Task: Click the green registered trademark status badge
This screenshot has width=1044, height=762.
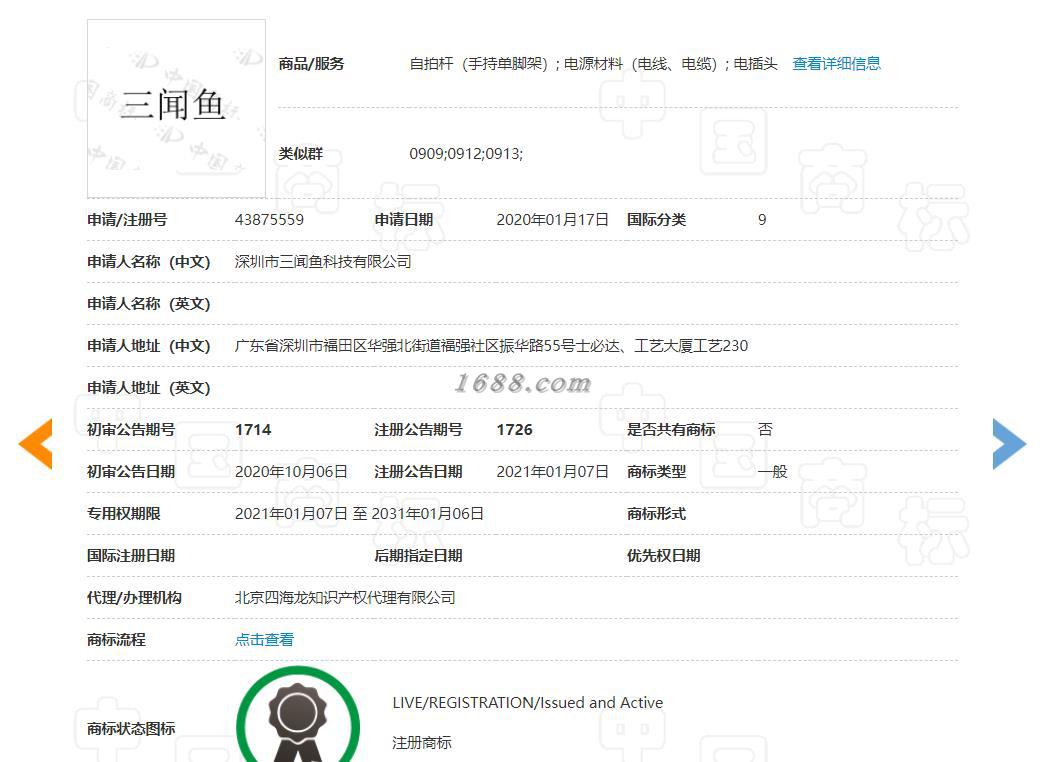Action: [298, 715]
